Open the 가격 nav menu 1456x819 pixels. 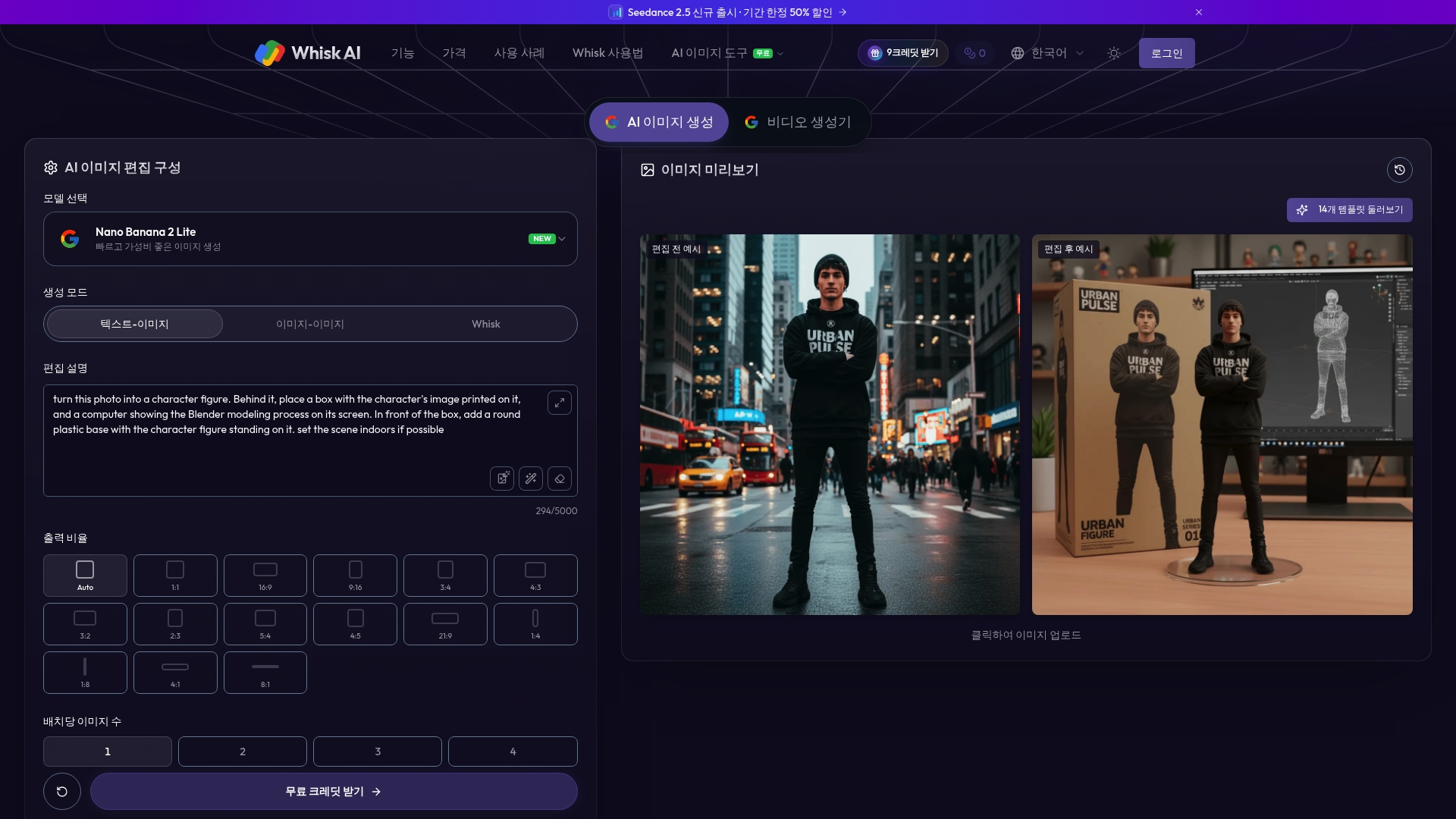coord(454,53)
